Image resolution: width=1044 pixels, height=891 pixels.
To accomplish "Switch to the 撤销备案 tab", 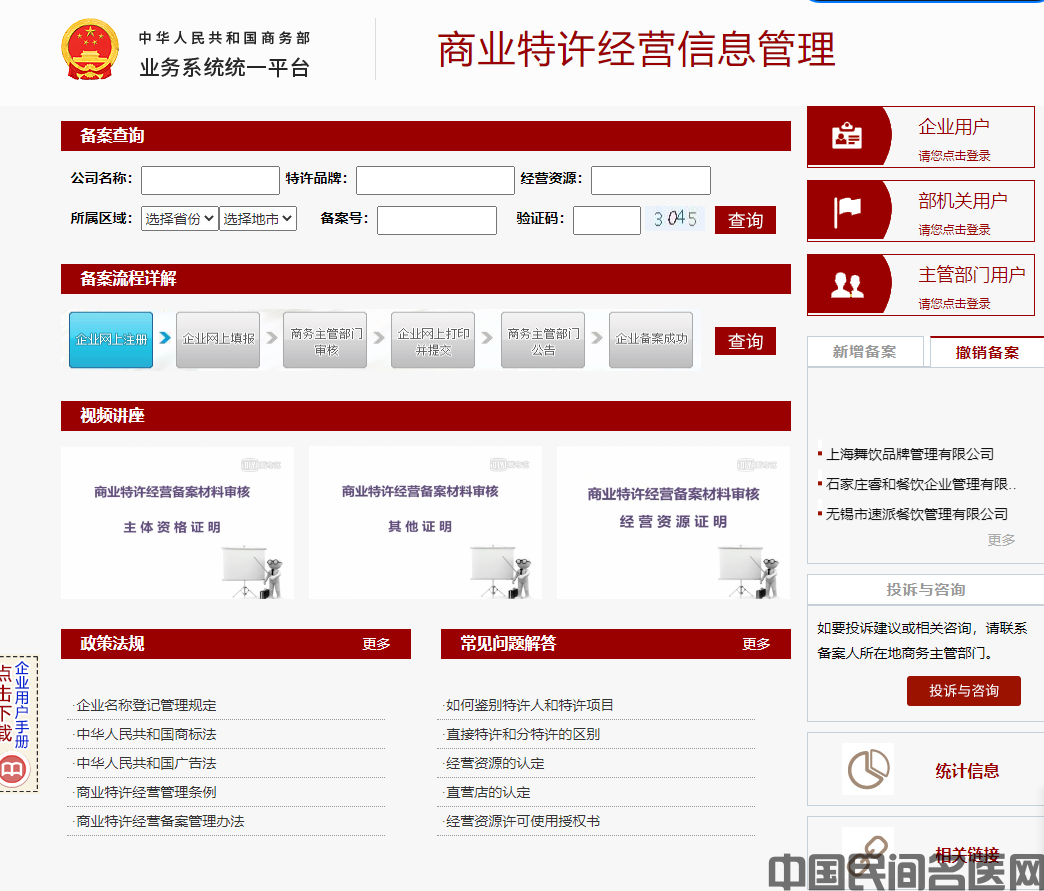I will coord(987,352).
